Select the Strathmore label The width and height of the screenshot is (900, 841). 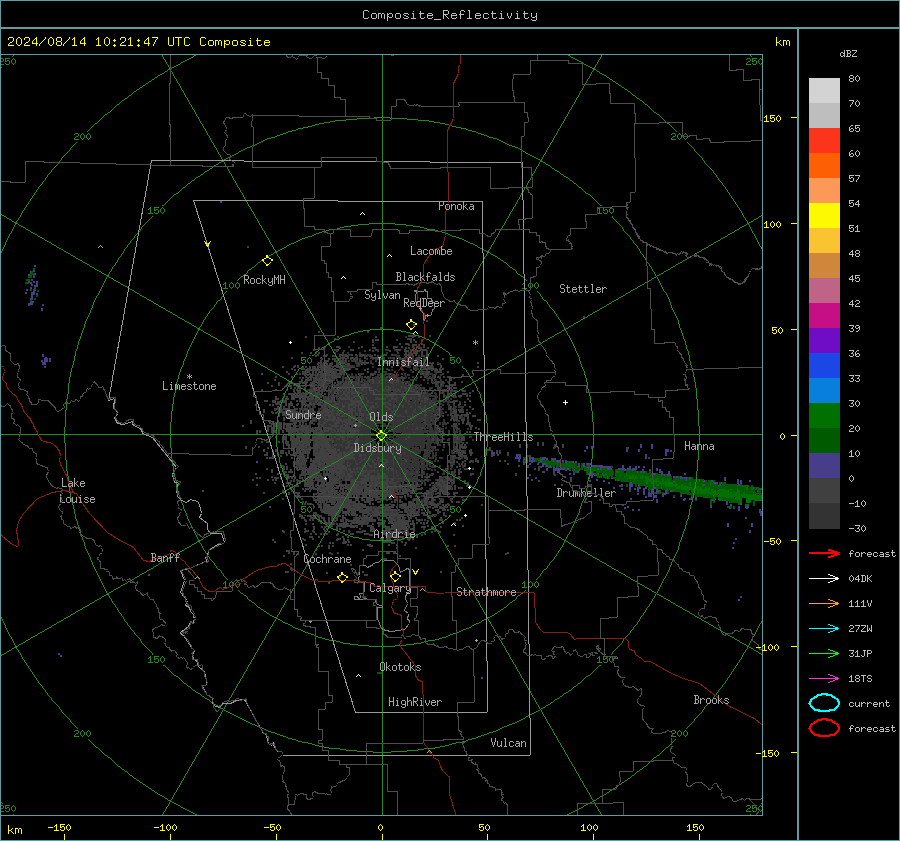point(486,592)
